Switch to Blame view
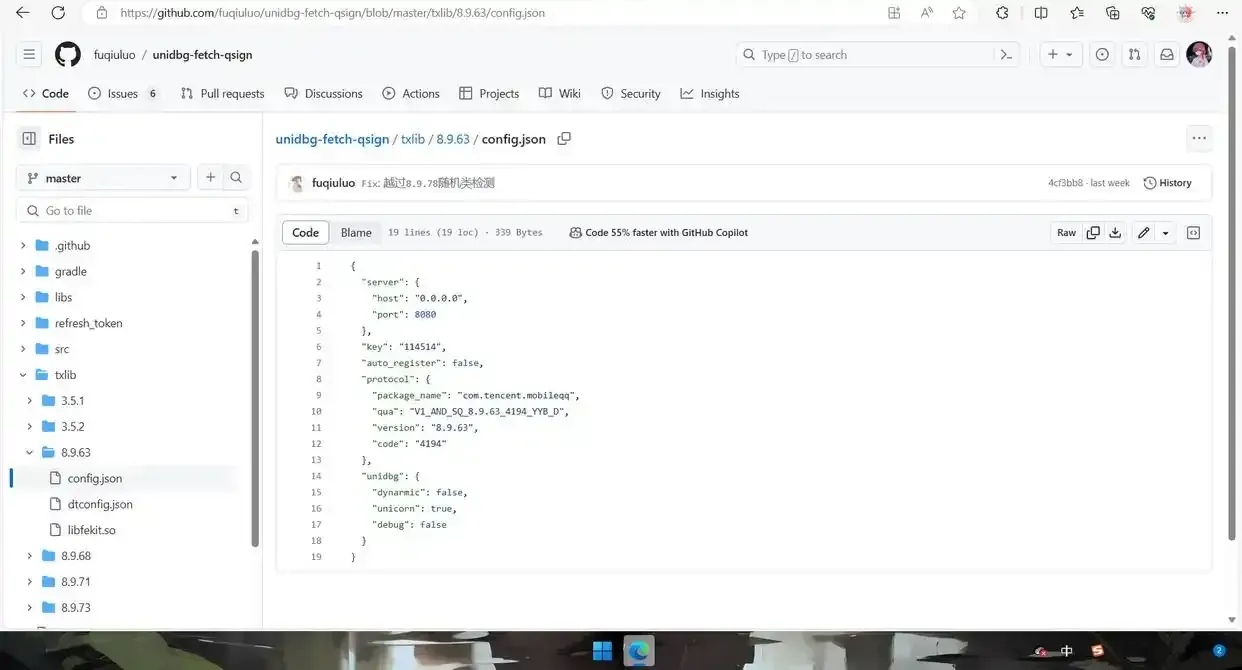 356,233
